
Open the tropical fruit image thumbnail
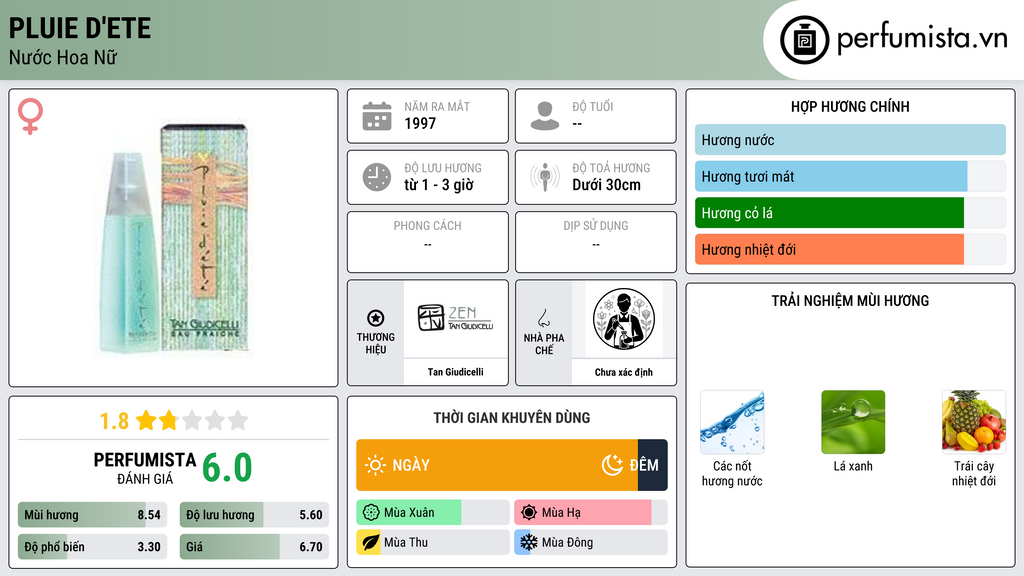974,423
